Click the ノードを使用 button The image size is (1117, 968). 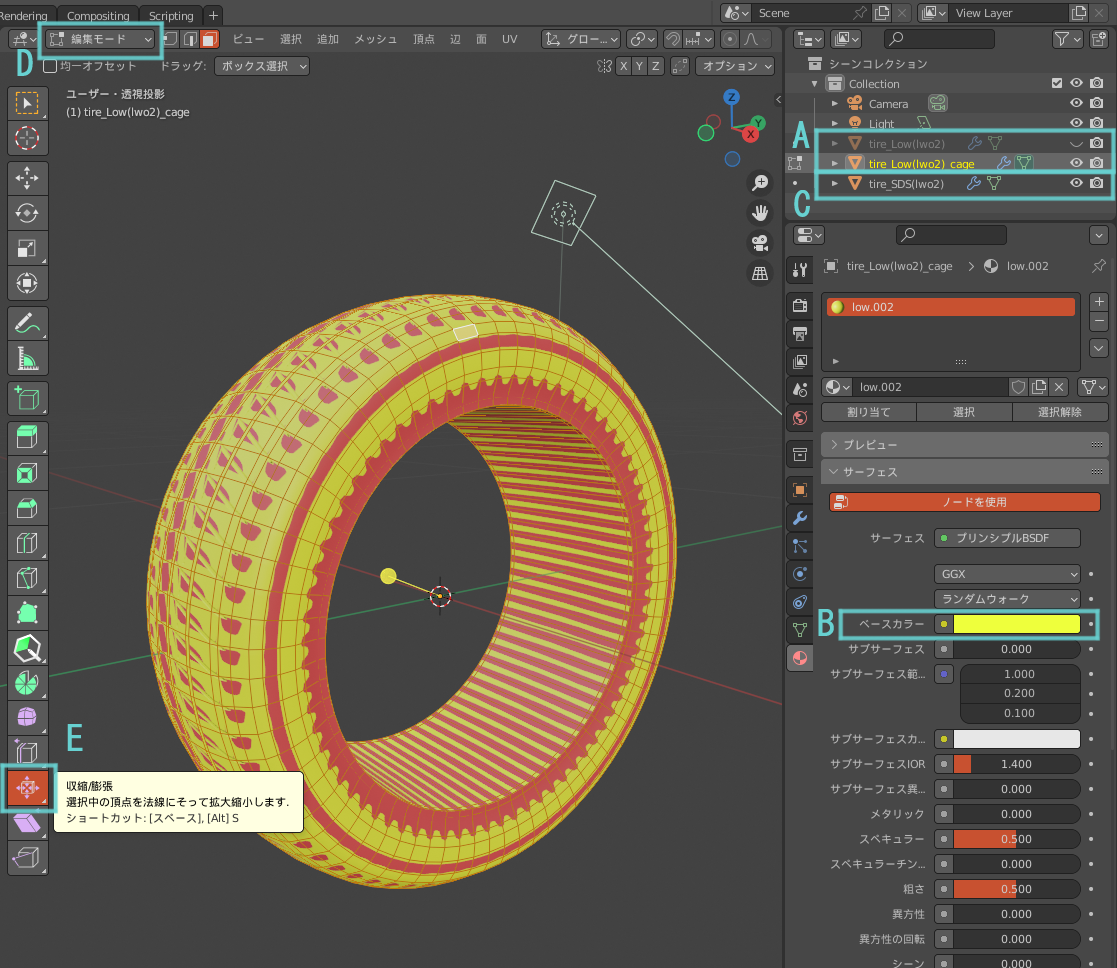click(965, 502)
